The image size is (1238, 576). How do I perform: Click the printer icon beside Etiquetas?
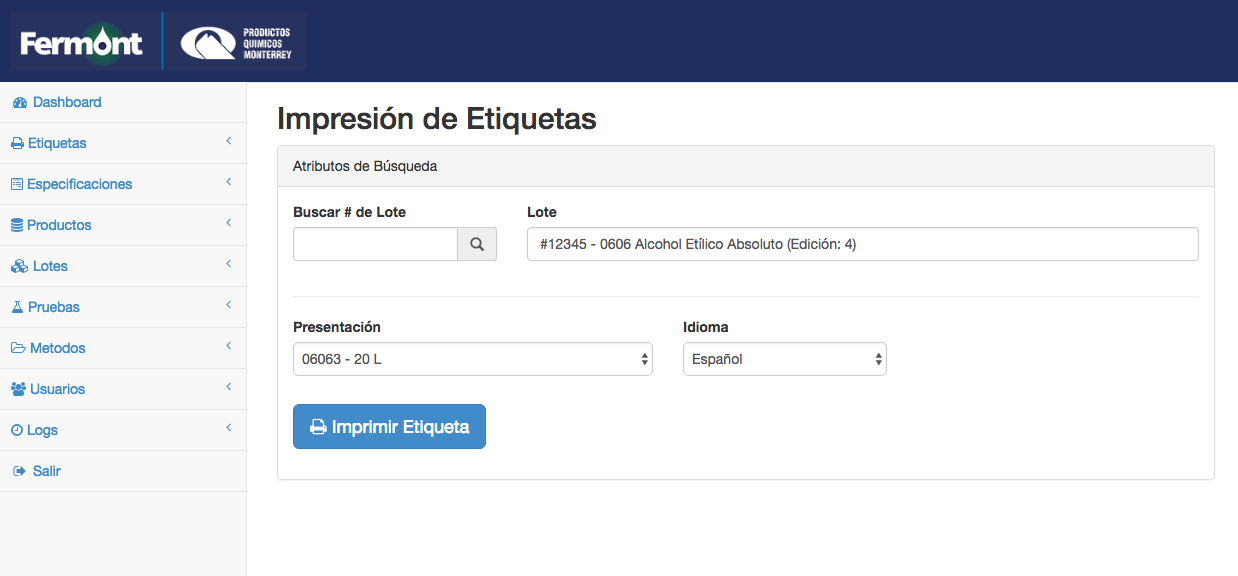(17, 144)
